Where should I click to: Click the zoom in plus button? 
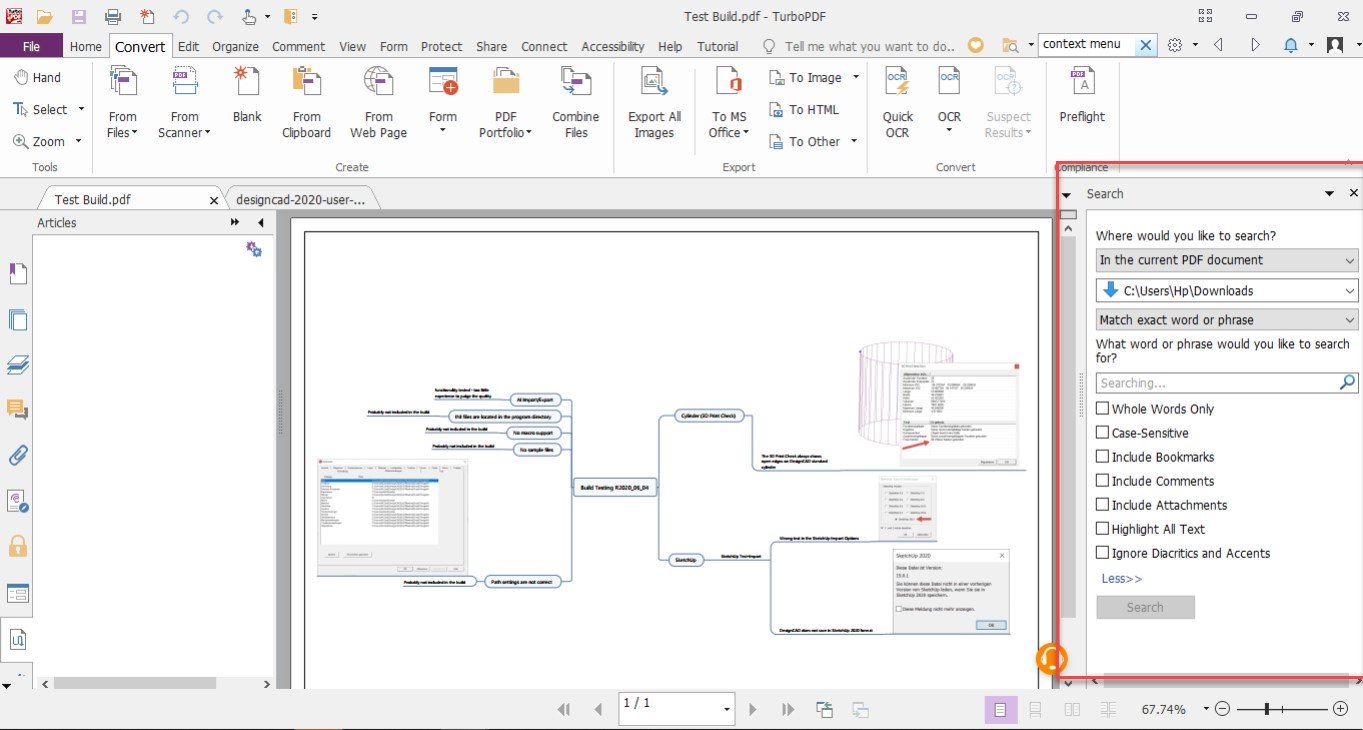pyautogui.click(x=1341, y=709)
